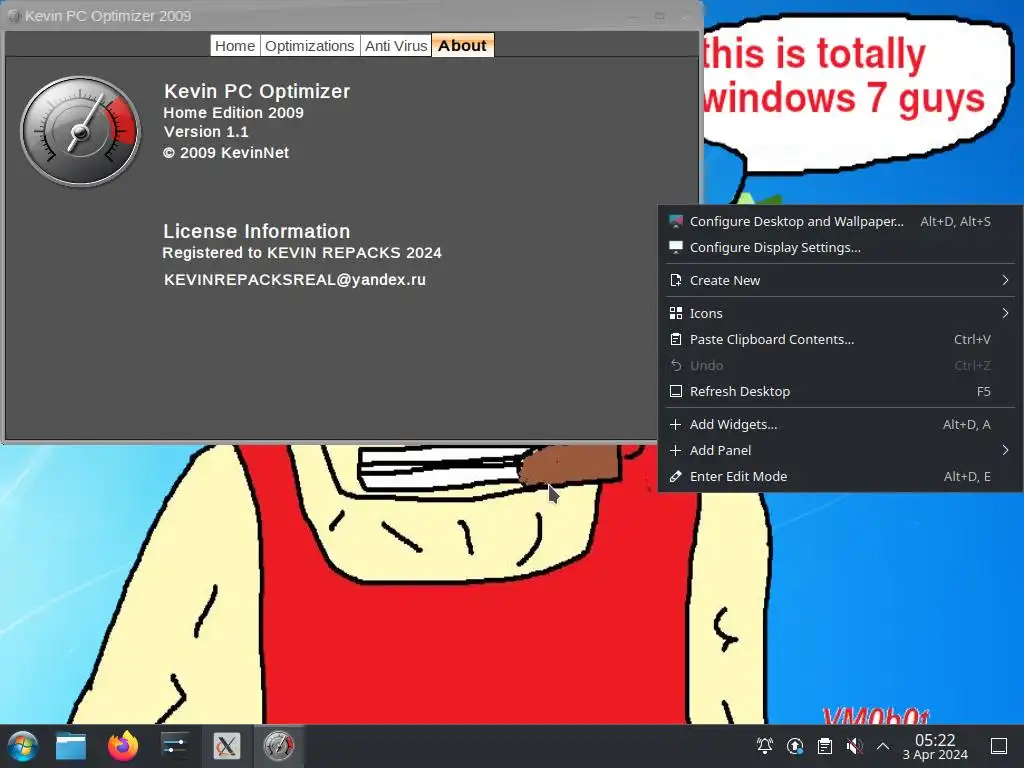Click the document icon beside Create New
The width and height of the screenshot is (1024, 768).
tap(676, 280)
